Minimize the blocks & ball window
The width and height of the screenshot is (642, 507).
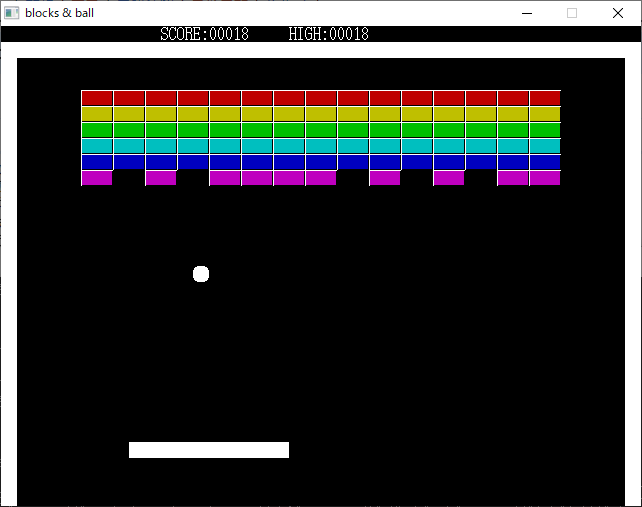pos(526,13)
